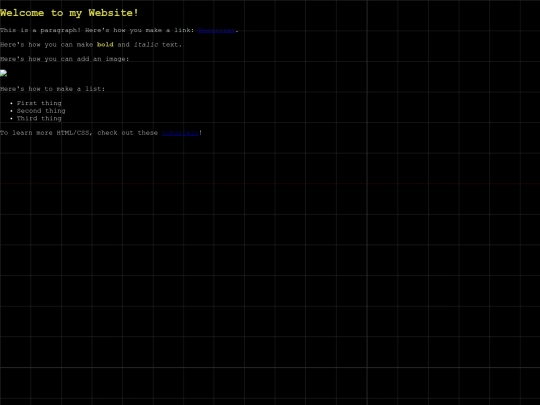Select the 'First thing' list item
Image resolution: width=540 pixels, height=405 pixels.
point(39,103)
